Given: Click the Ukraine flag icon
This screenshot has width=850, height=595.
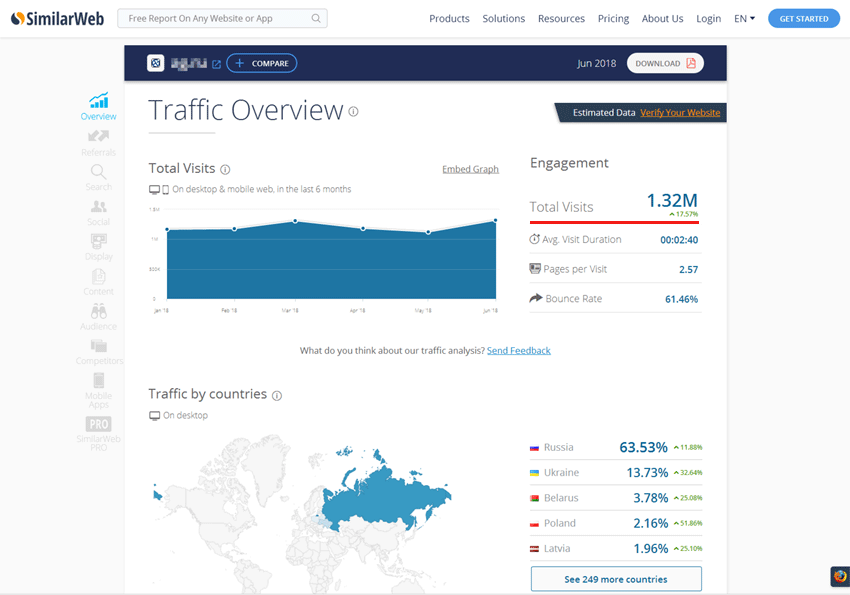Looking at the screenshot, I should tap(534, 473).
